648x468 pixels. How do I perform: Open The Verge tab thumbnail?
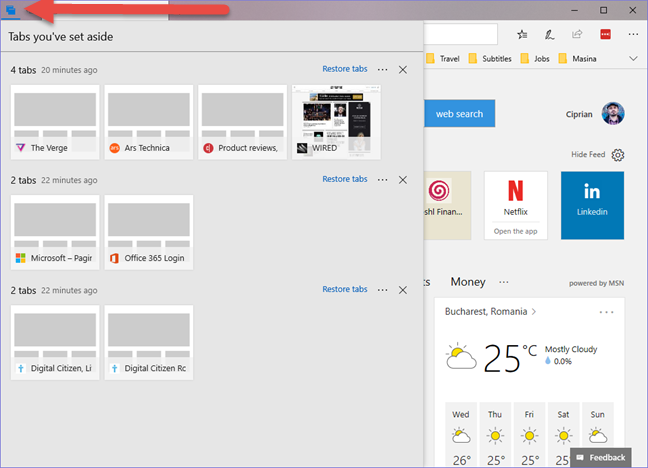click(x=55, y=122)
